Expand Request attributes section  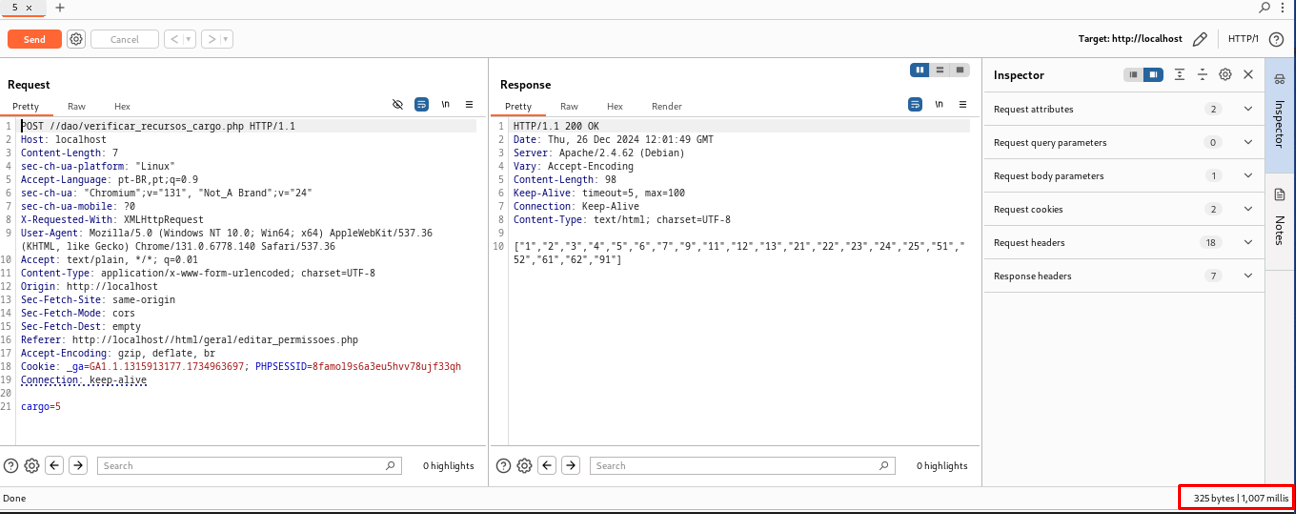1124,109
